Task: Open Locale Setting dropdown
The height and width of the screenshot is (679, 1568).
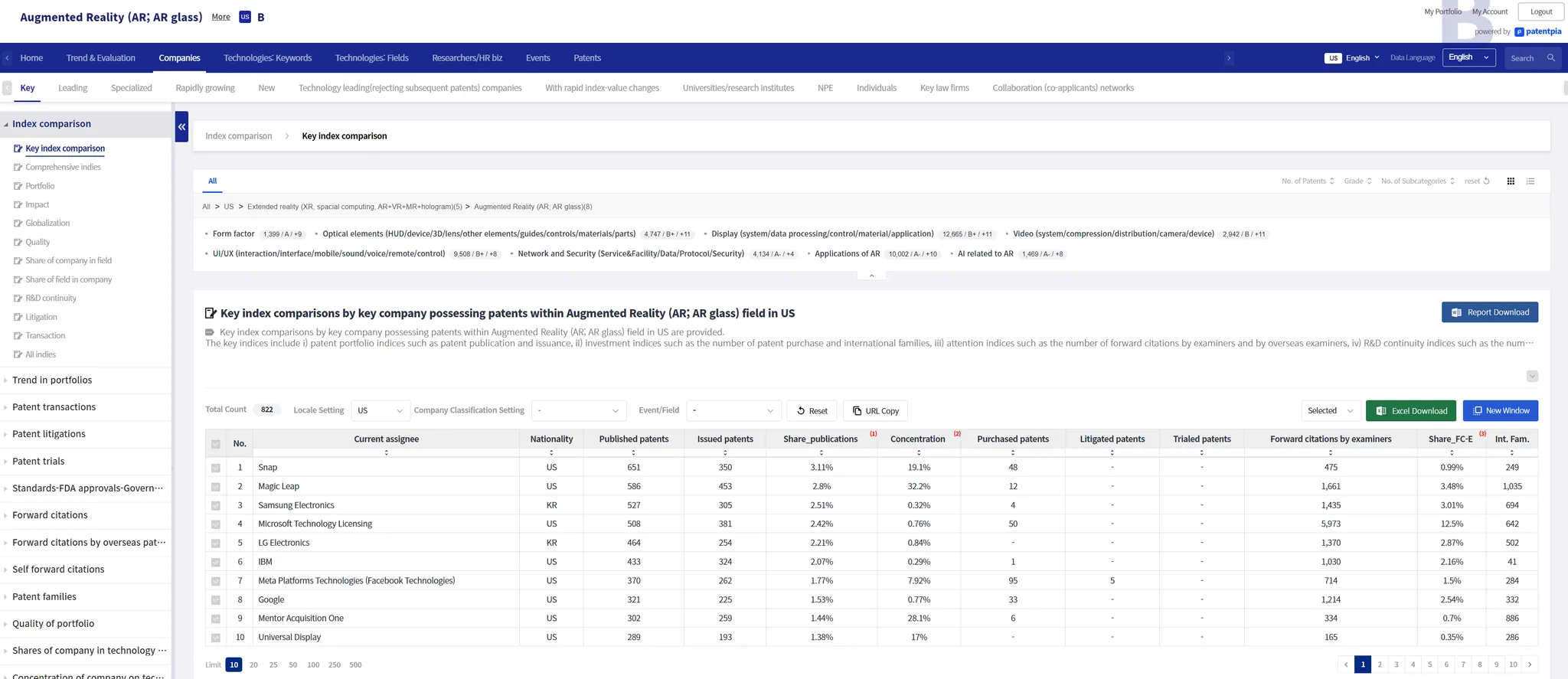Action: point(380,411)
